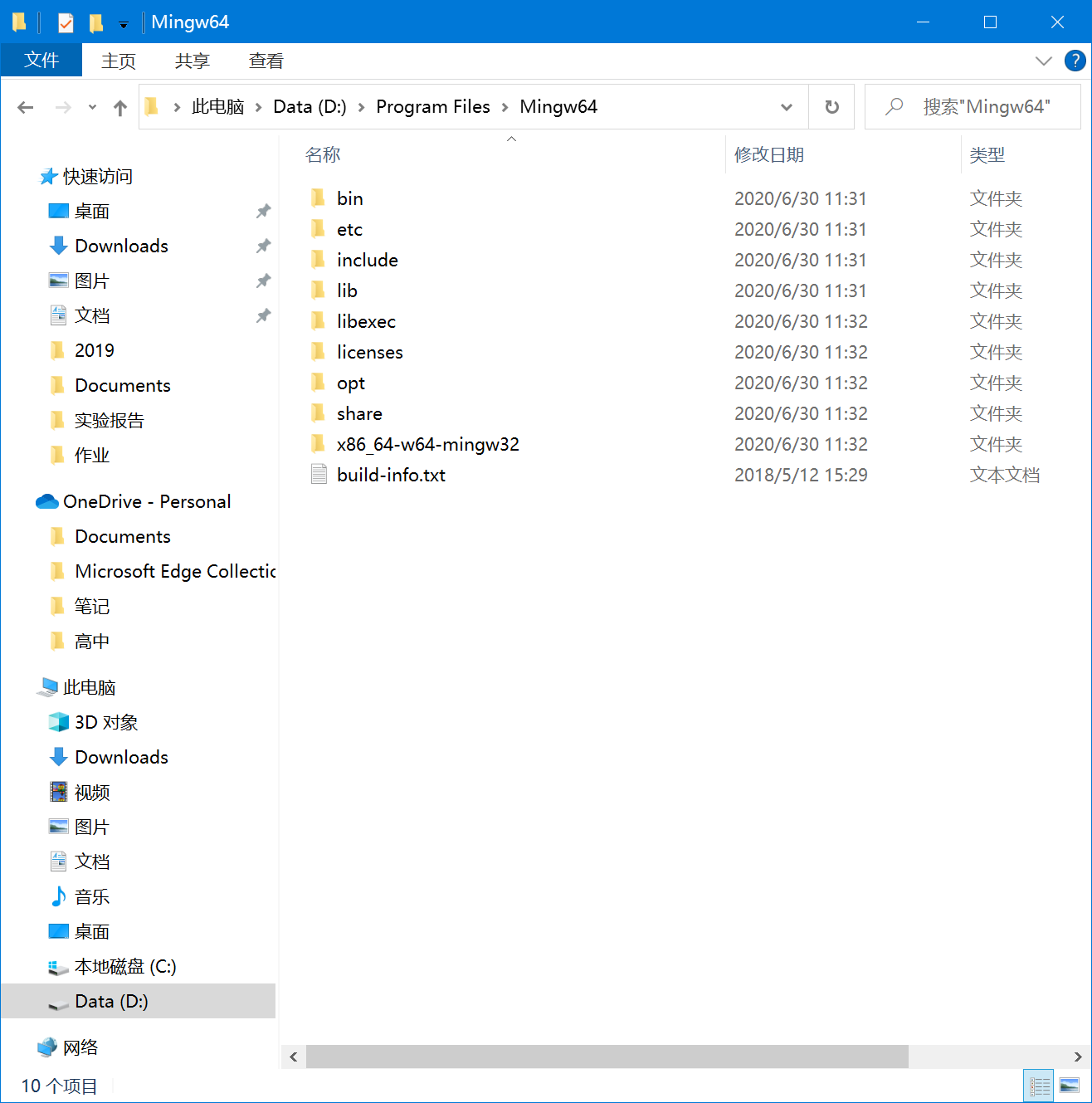
Task: Select the bin folder icon
Action: pos(319,198)
